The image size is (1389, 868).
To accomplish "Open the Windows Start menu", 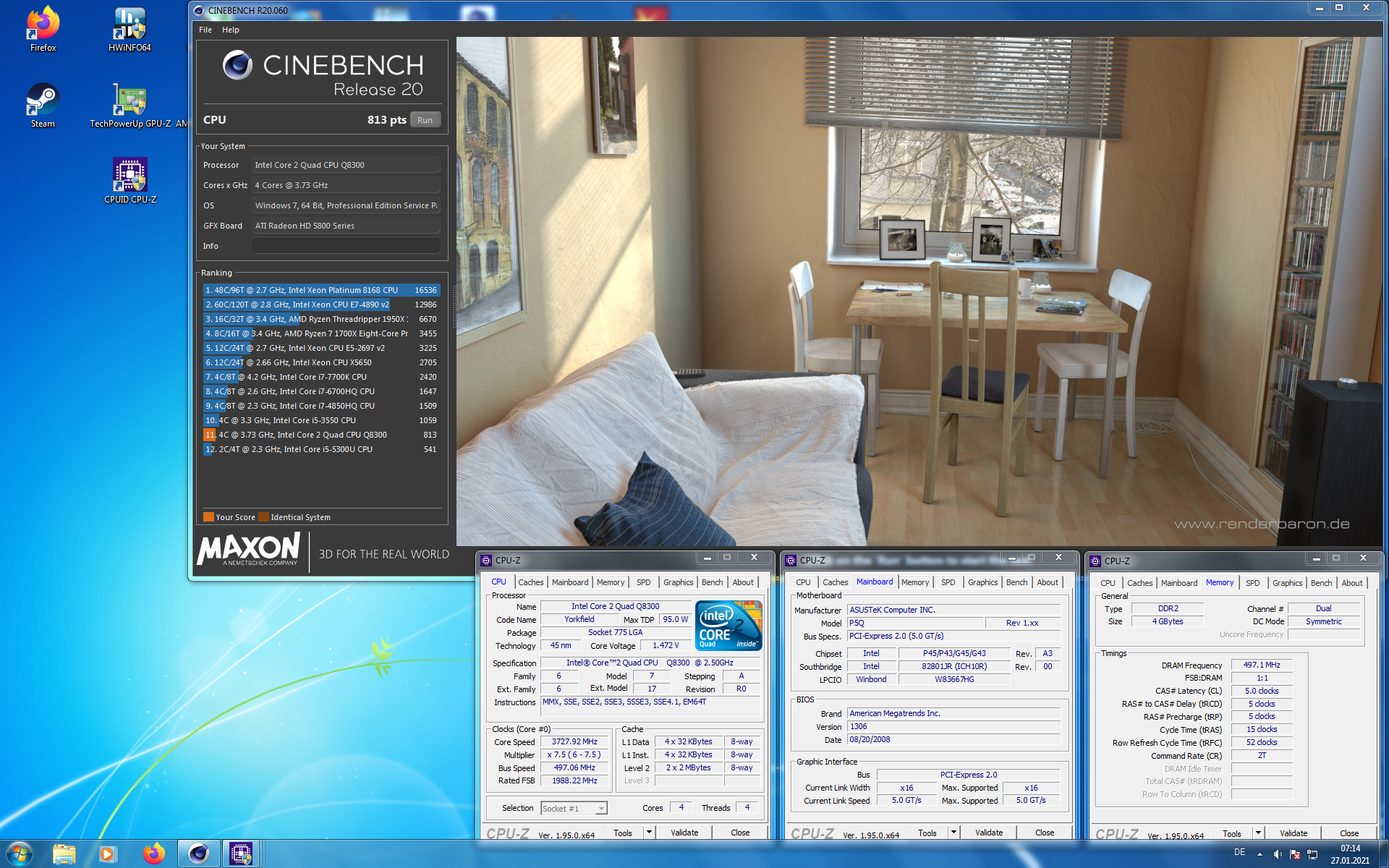I will (20, 854).
